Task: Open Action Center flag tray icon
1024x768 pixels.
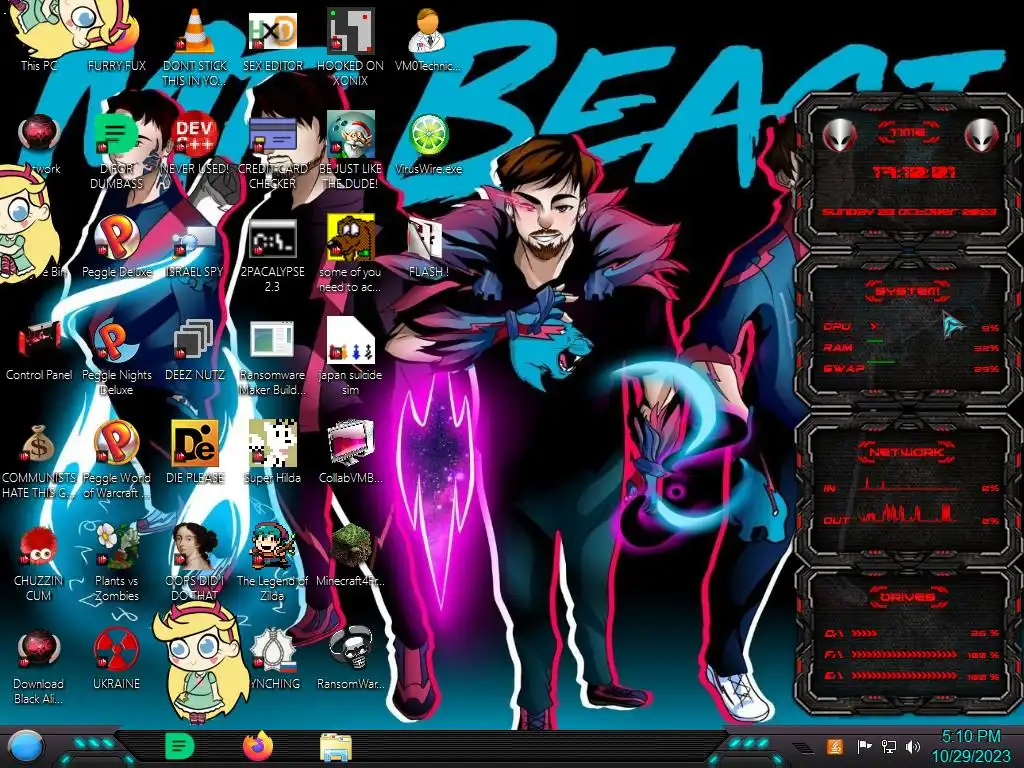Action: (x=864, y=746)
